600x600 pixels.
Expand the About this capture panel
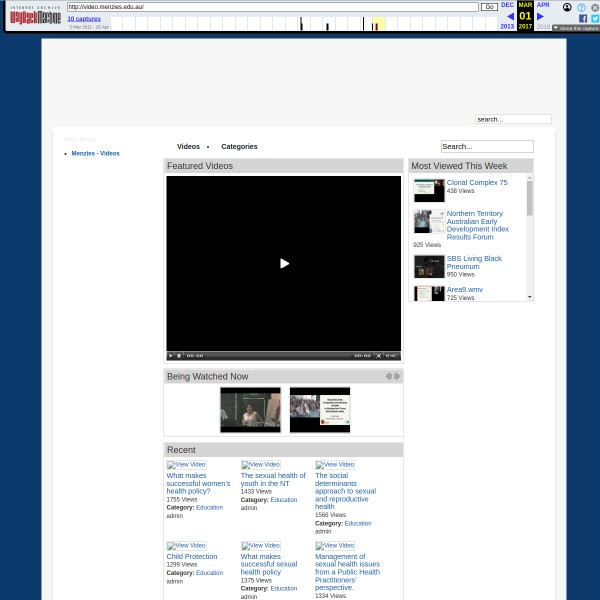[575, 28]
